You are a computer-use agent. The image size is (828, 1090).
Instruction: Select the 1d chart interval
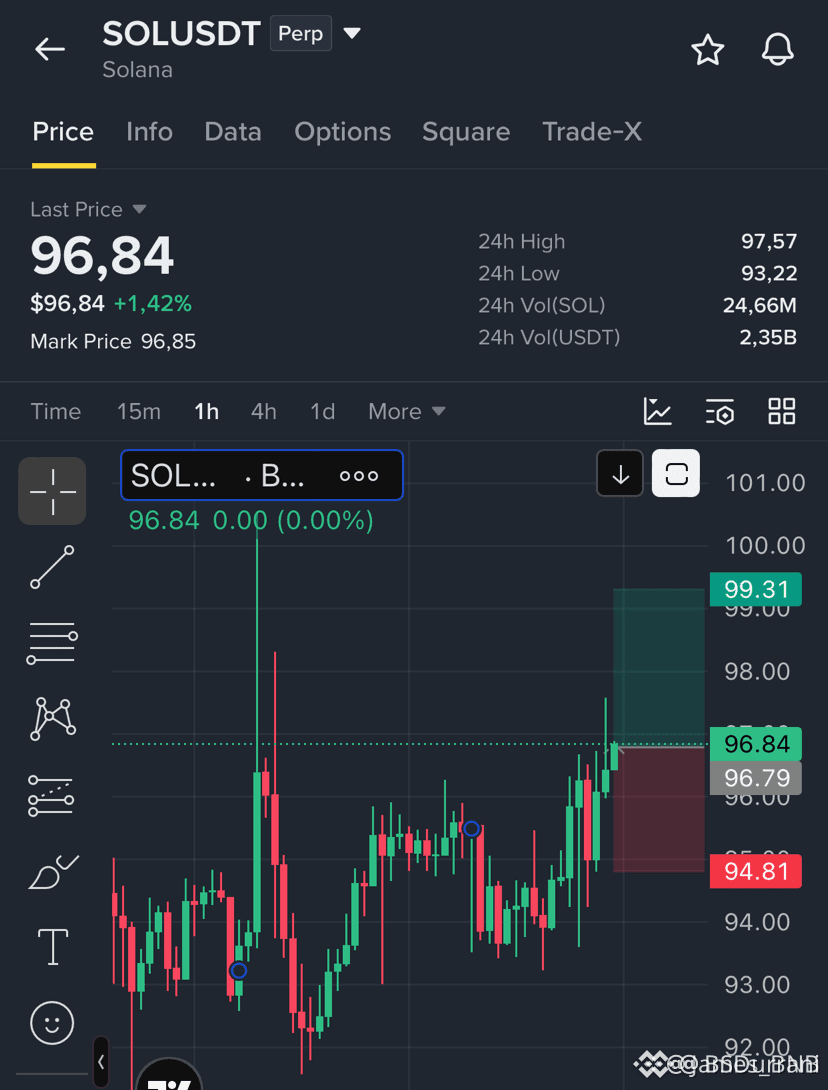[323, 412]
